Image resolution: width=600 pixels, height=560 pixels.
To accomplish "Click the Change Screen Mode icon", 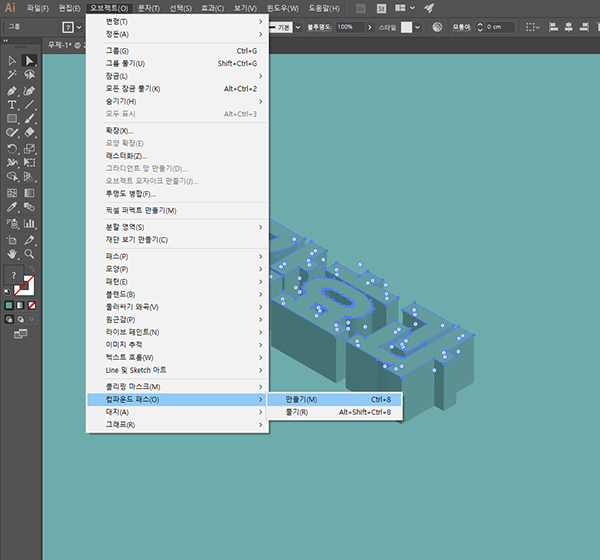I will 20,334.
